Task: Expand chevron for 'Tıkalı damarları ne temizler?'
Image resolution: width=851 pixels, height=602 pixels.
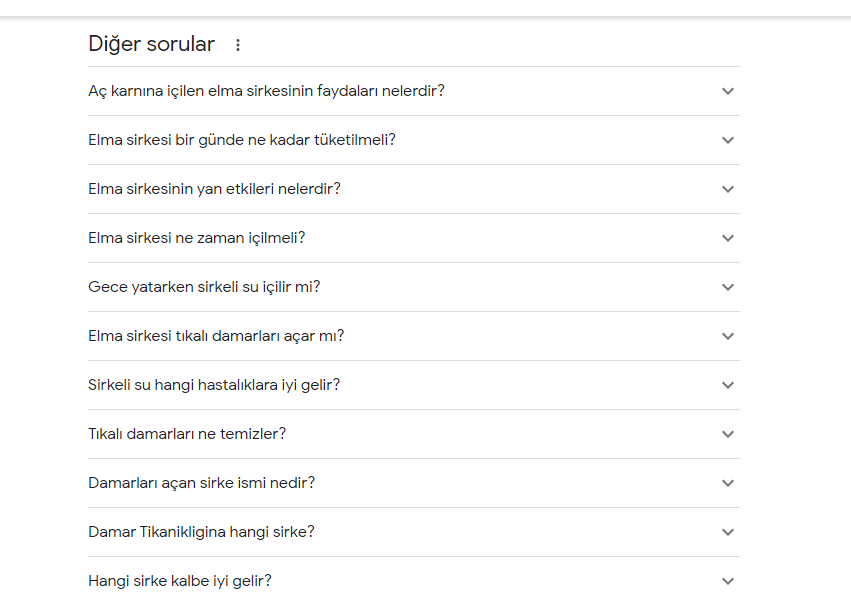Action: (x=728, y=434)
